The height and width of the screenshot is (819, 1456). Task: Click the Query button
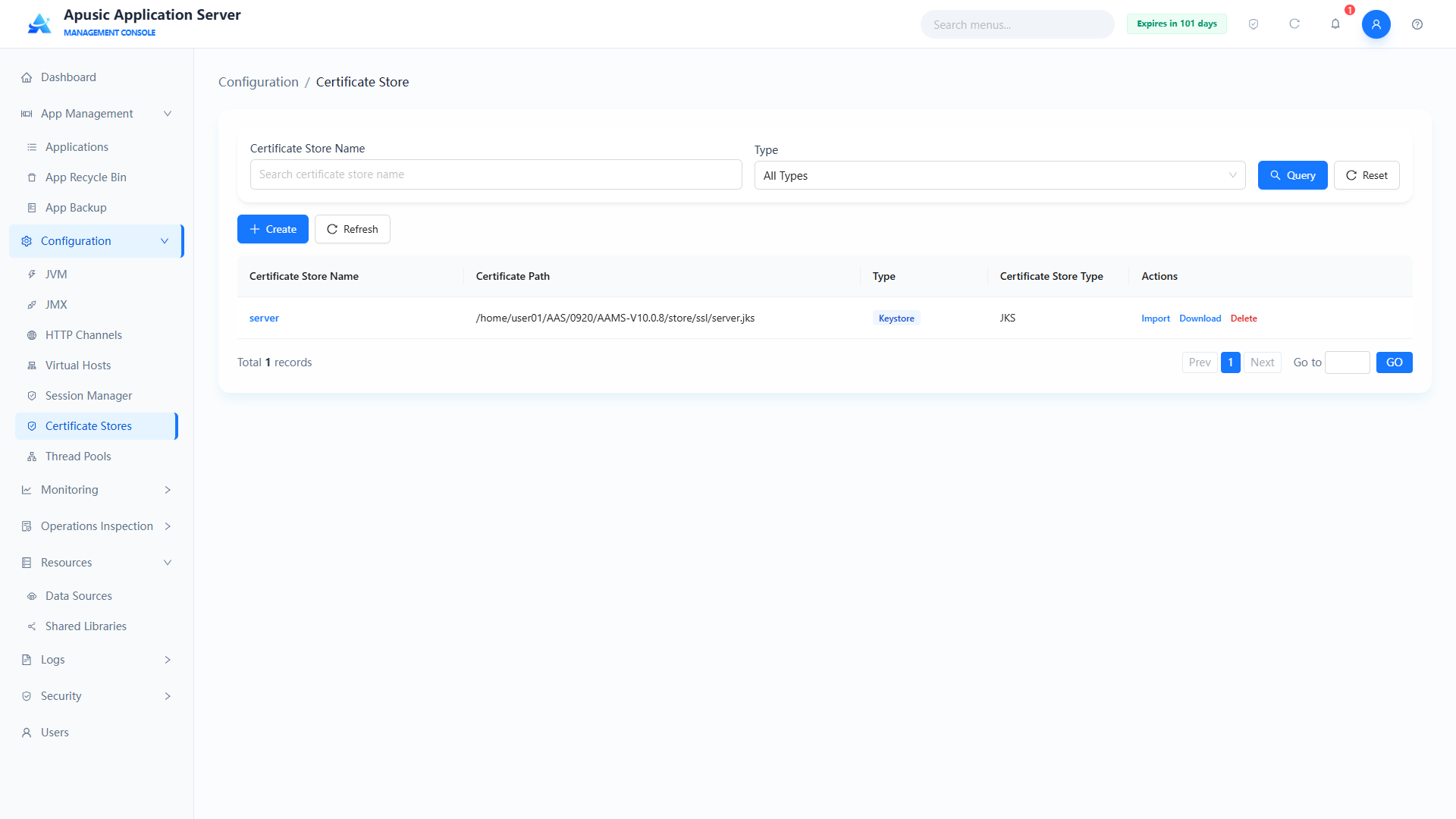click(x=1292, y=175)
